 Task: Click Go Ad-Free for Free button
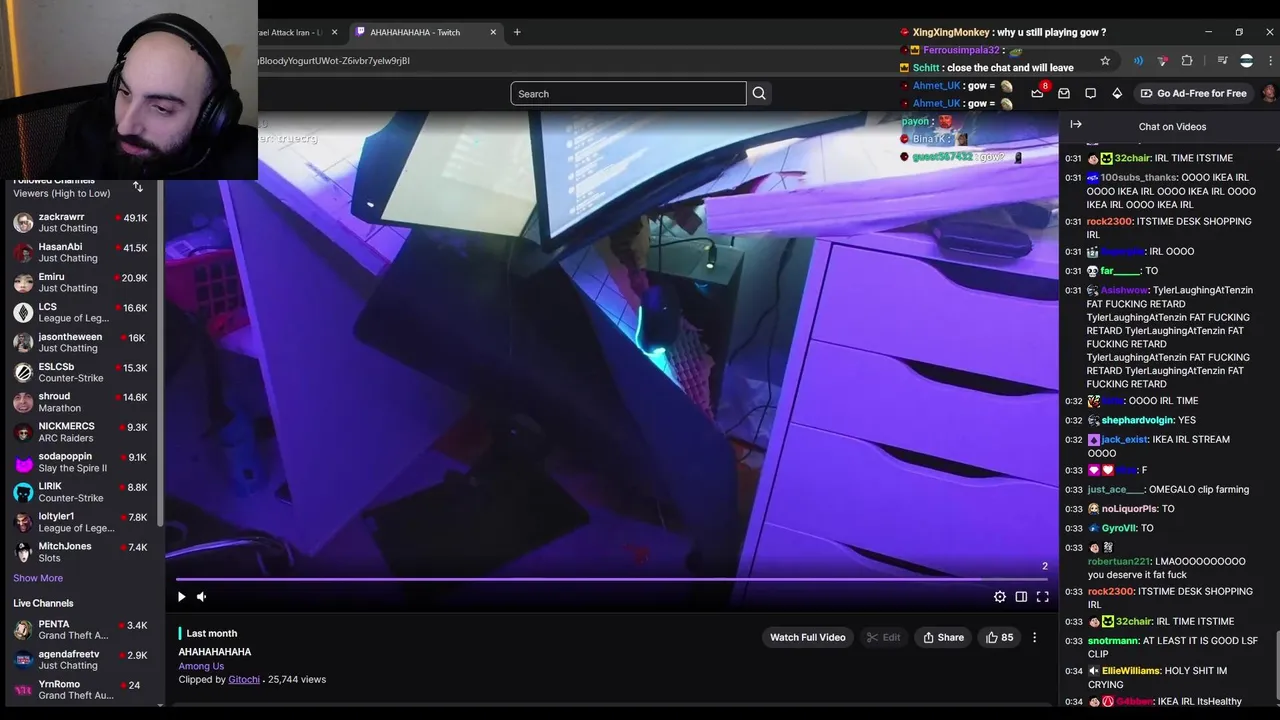point(1193,93)
